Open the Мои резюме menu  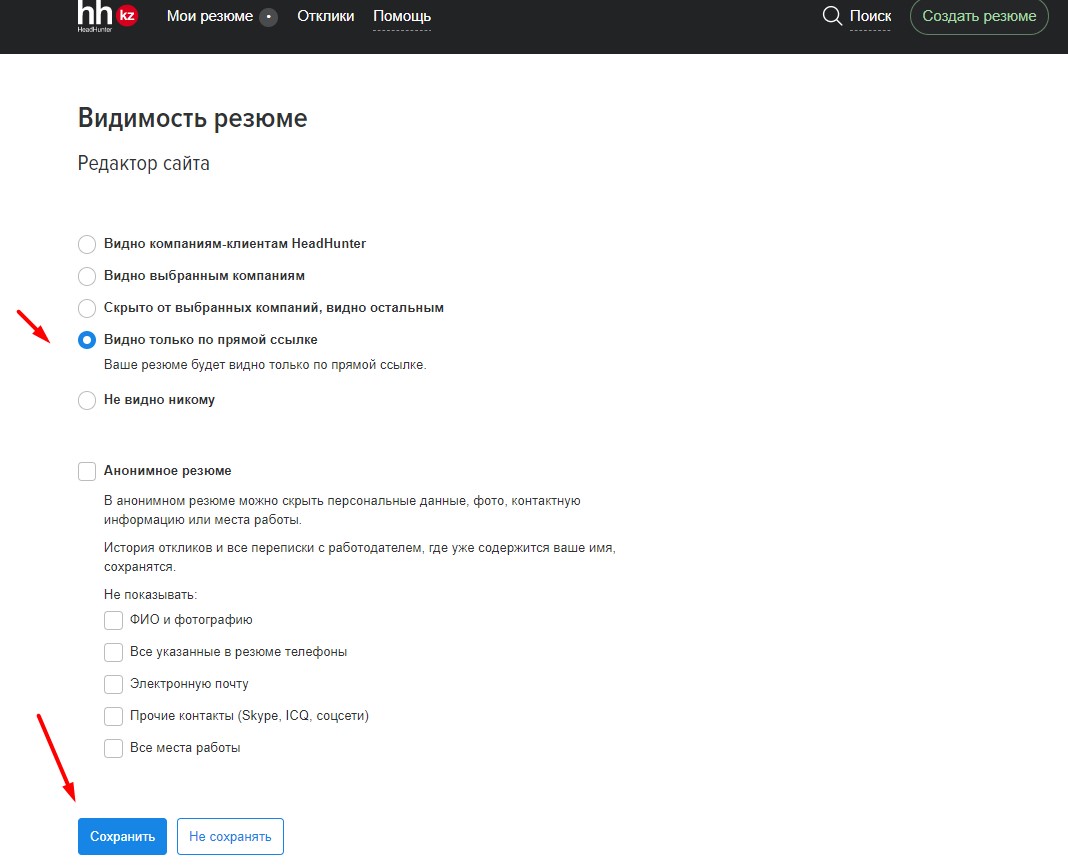(x=210, y=17)
